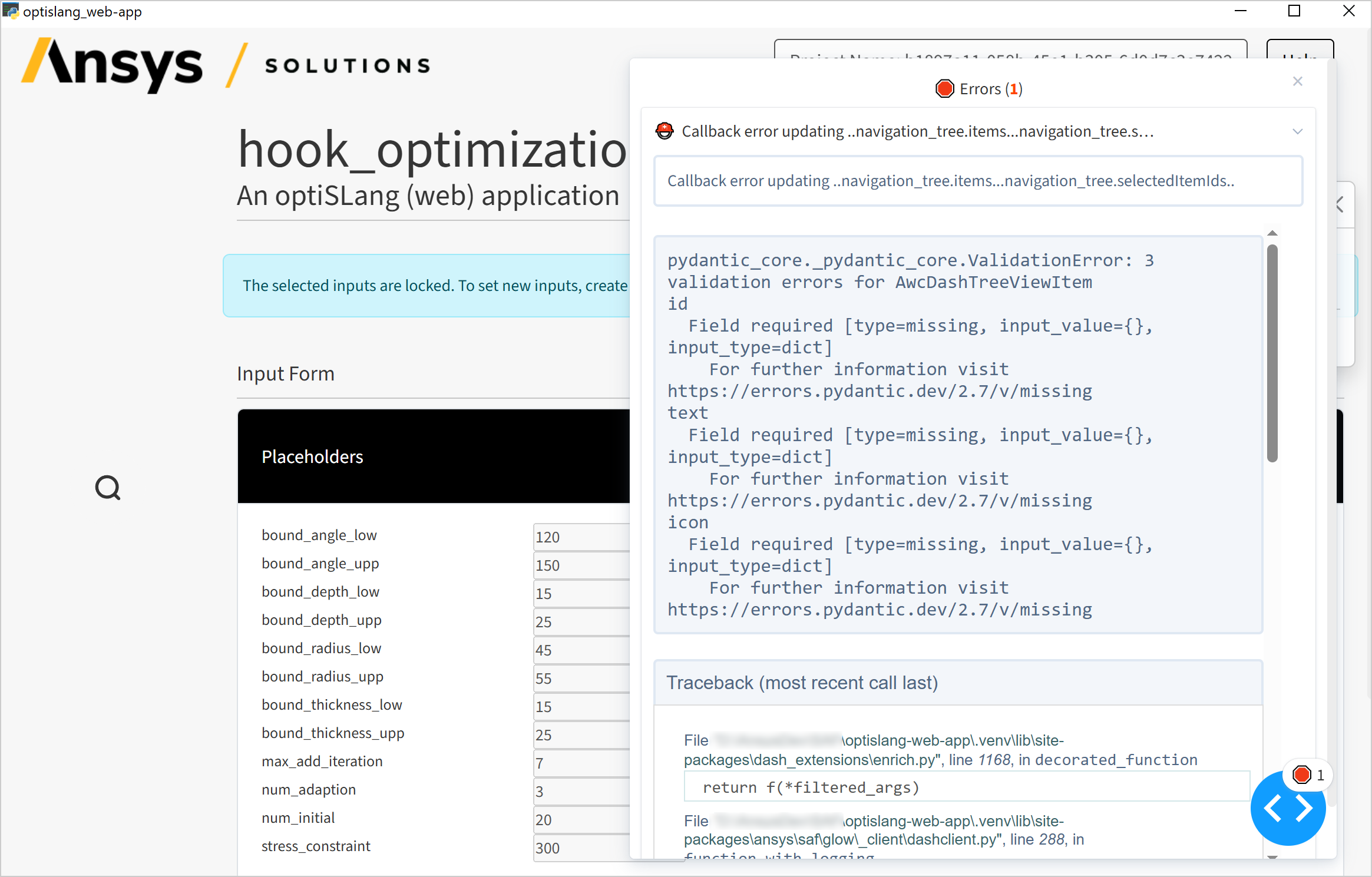The height and width of the screenshot is (877, 1372).
Task: Click the locked inputs info banner
Action: tap(427, 286)
